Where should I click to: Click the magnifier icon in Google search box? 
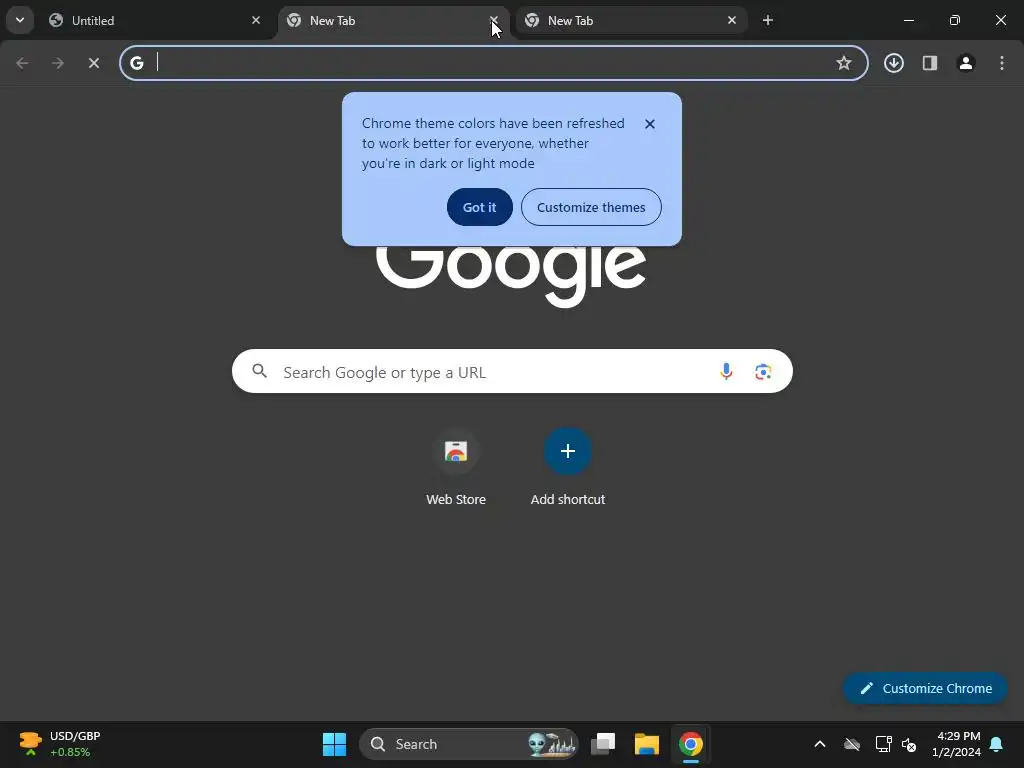tap(259, 372)
